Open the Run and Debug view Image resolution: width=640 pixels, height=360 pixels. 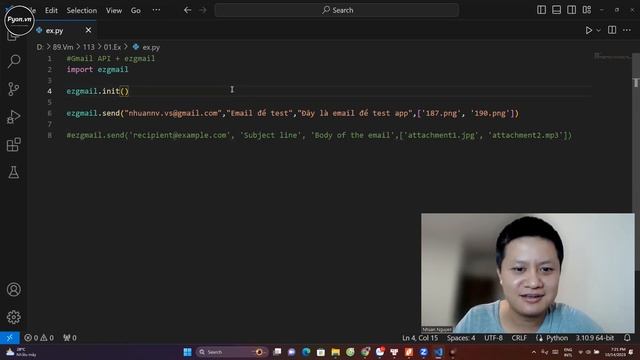pos(14,117)
